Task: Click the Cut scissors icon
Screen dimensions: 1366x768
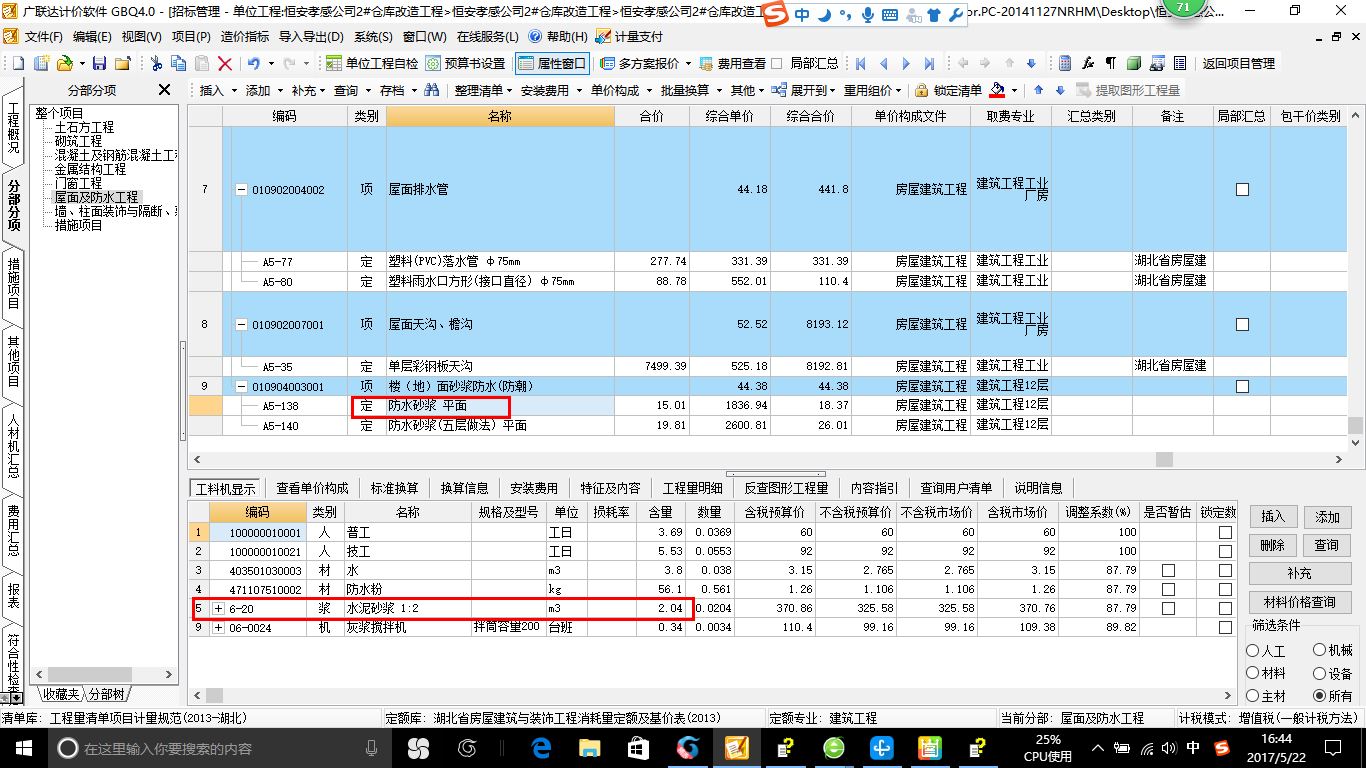Action: (156, 63)
